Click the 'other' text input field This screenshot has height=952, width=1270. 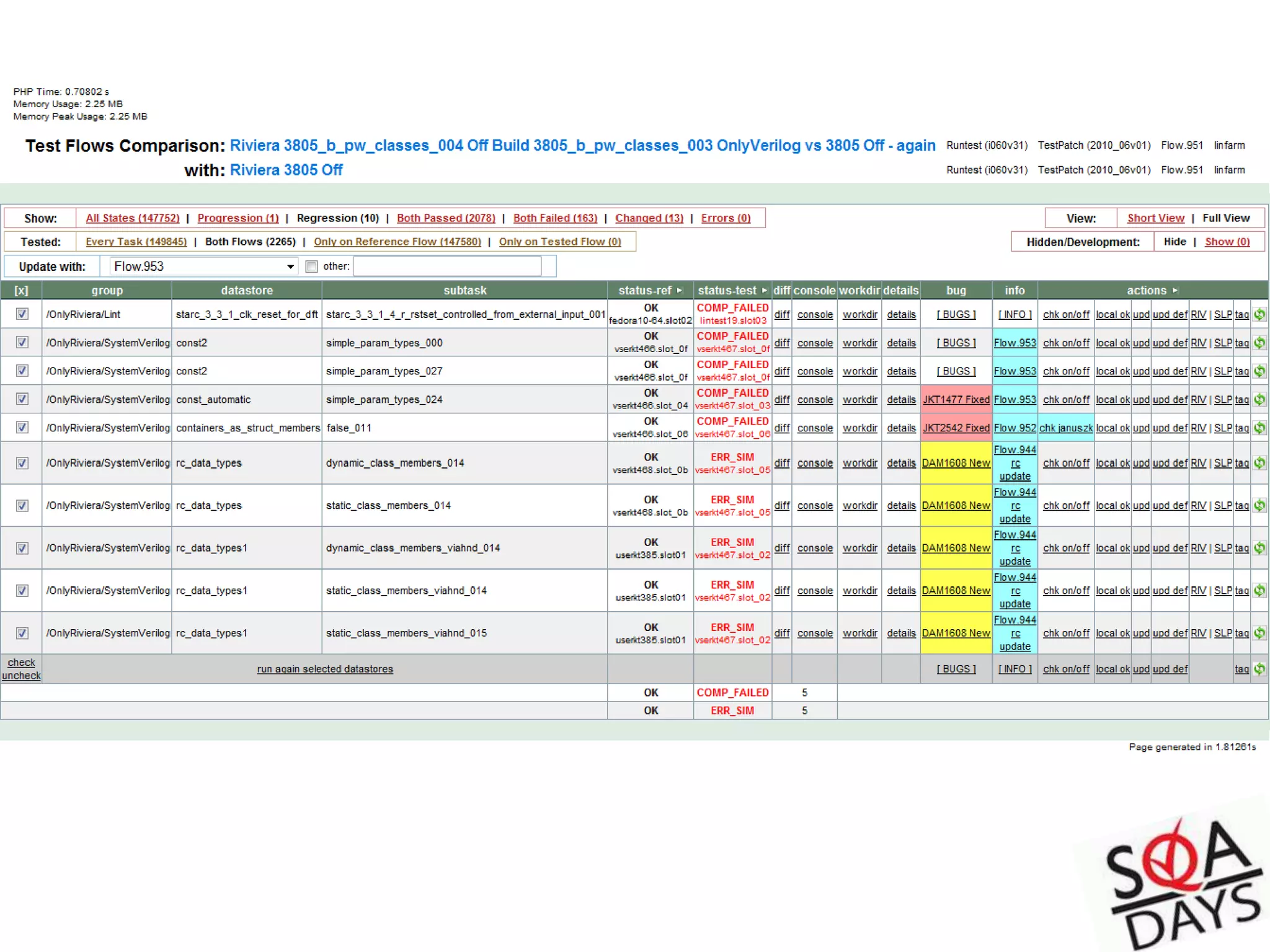tap(447, 267)
